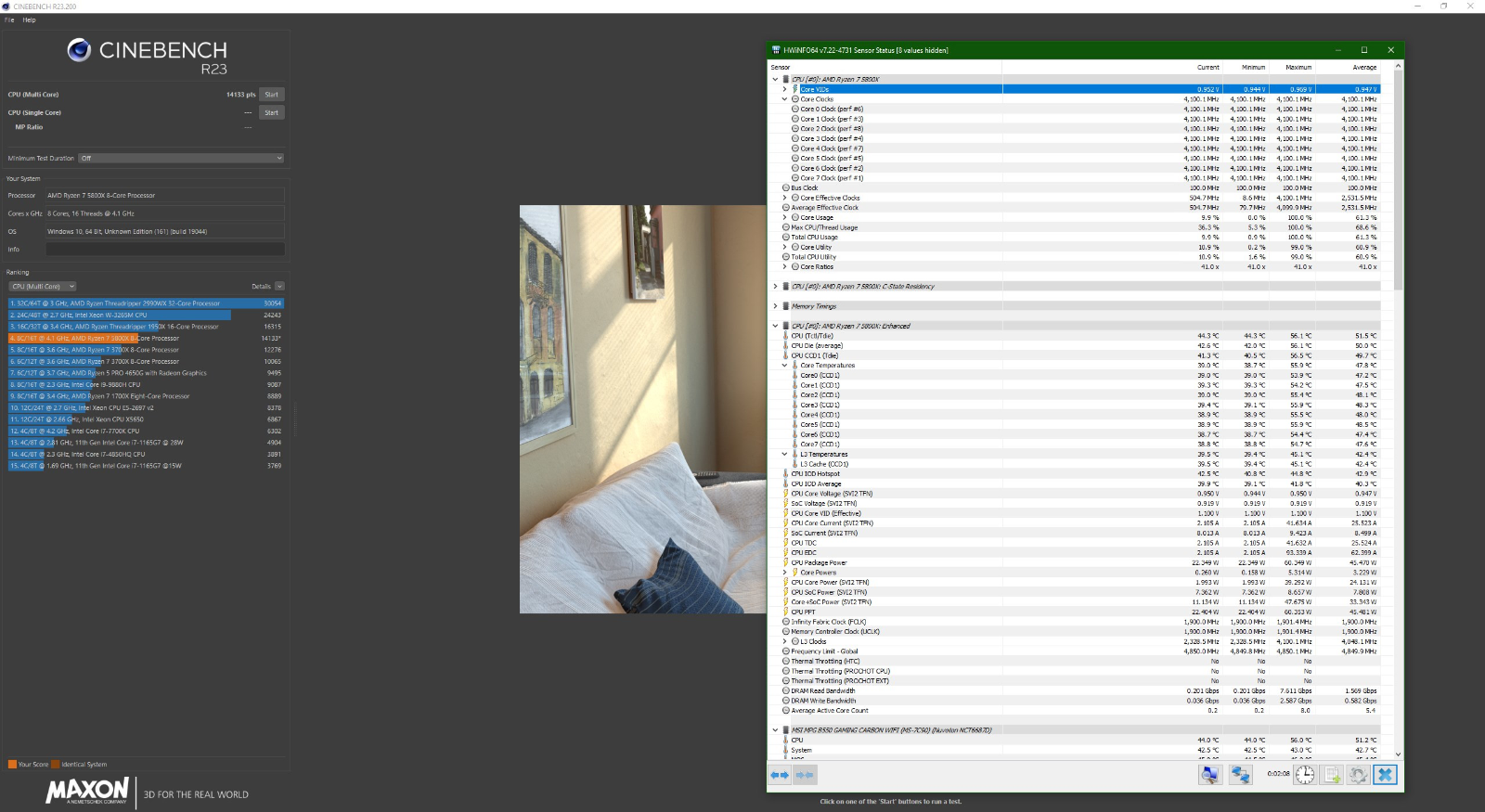
Task: Click the Cinebench title bar app icon
Action: click(7, 6)
